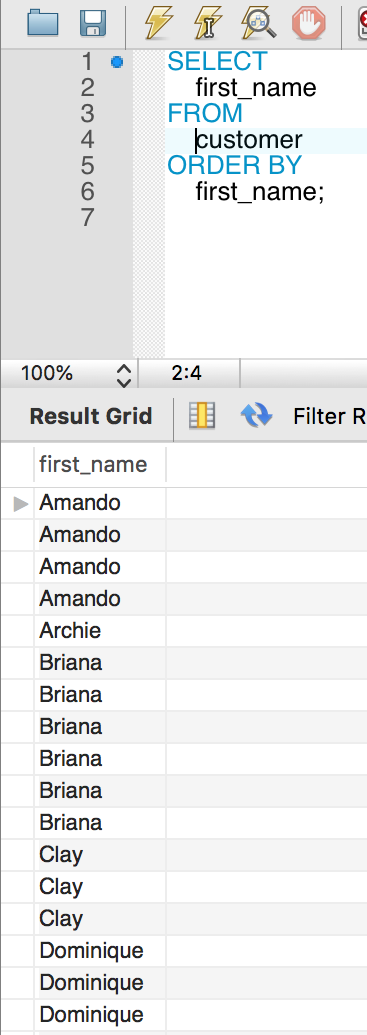Stop query execution red hand icon
The image size is (367, 1035).
[309, 23]
